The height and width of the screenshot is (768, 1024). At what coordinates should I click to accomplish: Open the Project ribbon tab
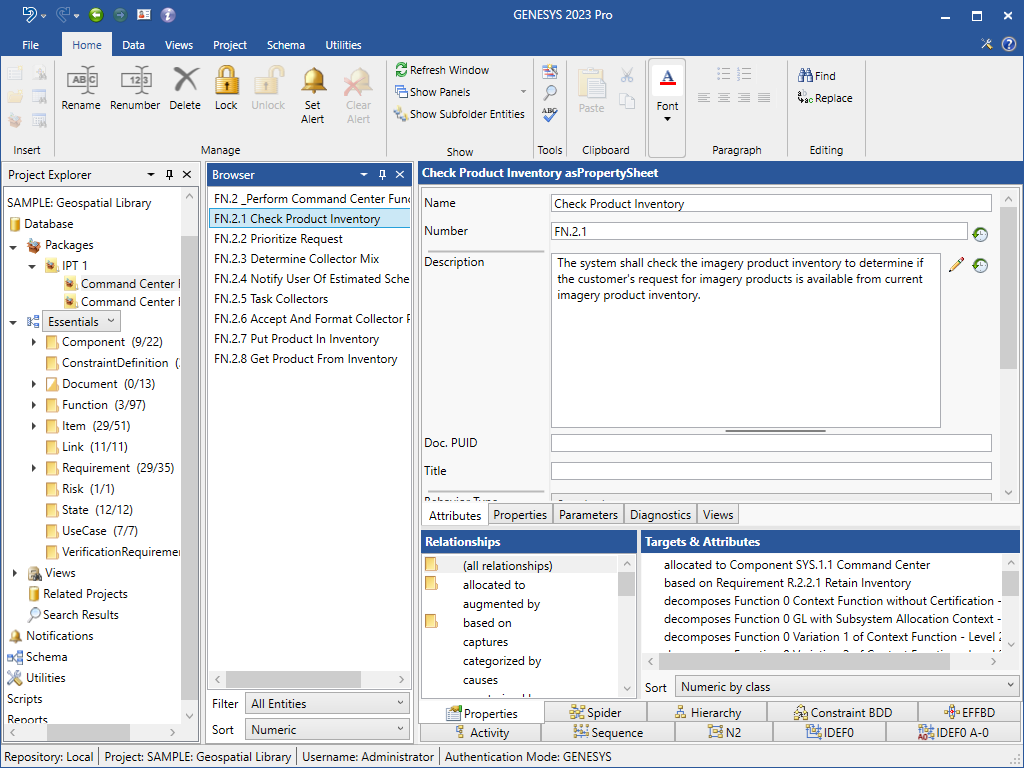click(x=230, y=45)
